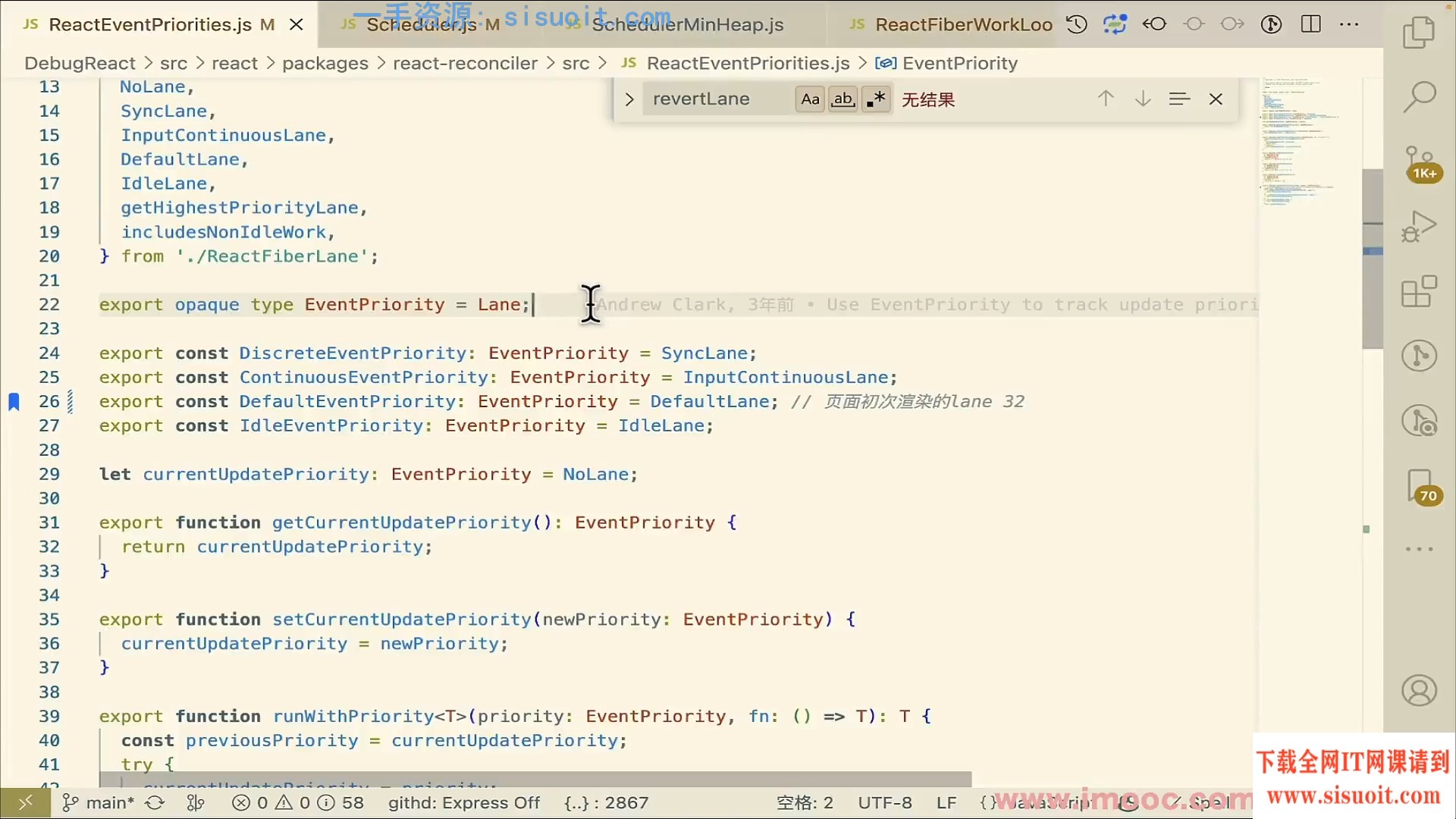The height and width of the screenshot is (819, 1456).
Task: Toggle Use Regular Expression in find widget
Action: tap(876, 99)
